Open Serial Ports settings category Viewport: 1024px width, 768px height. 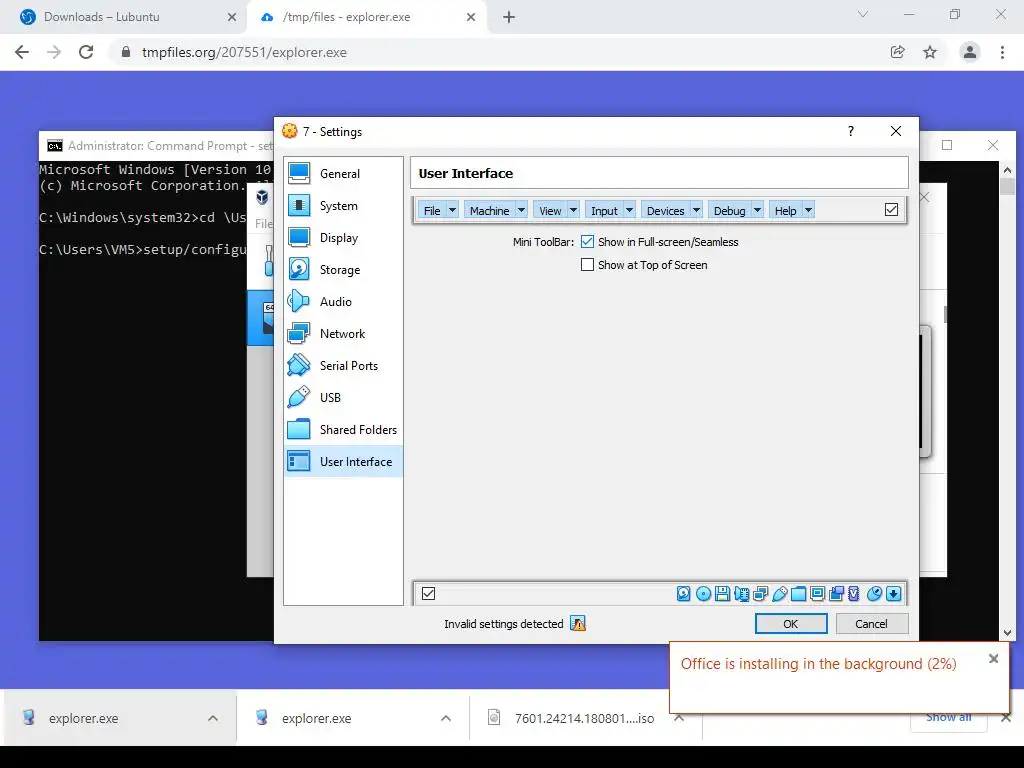point(344,366)
